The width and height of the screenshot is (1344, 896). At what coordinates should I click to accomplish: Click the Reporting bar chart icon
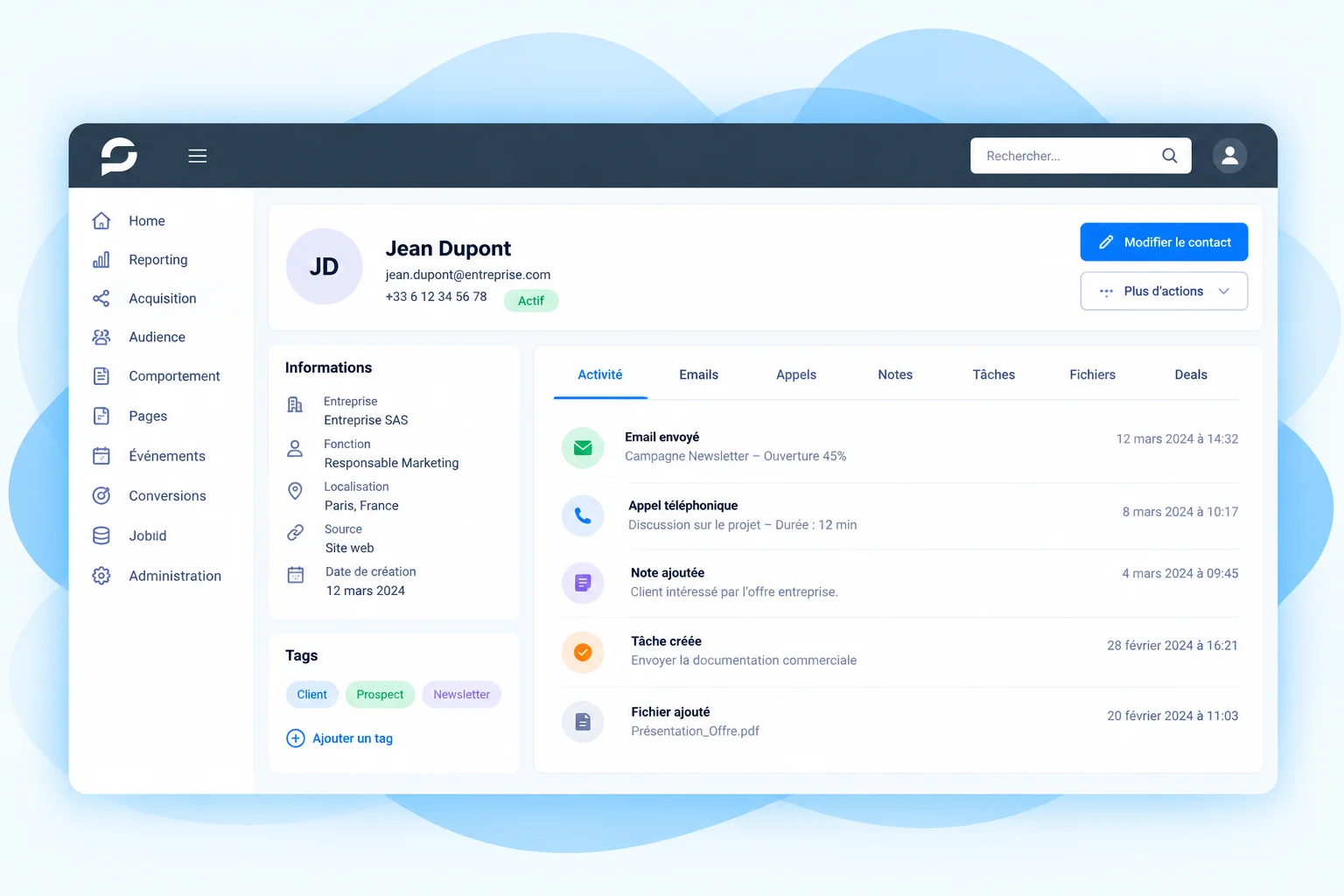click(101, 260)
